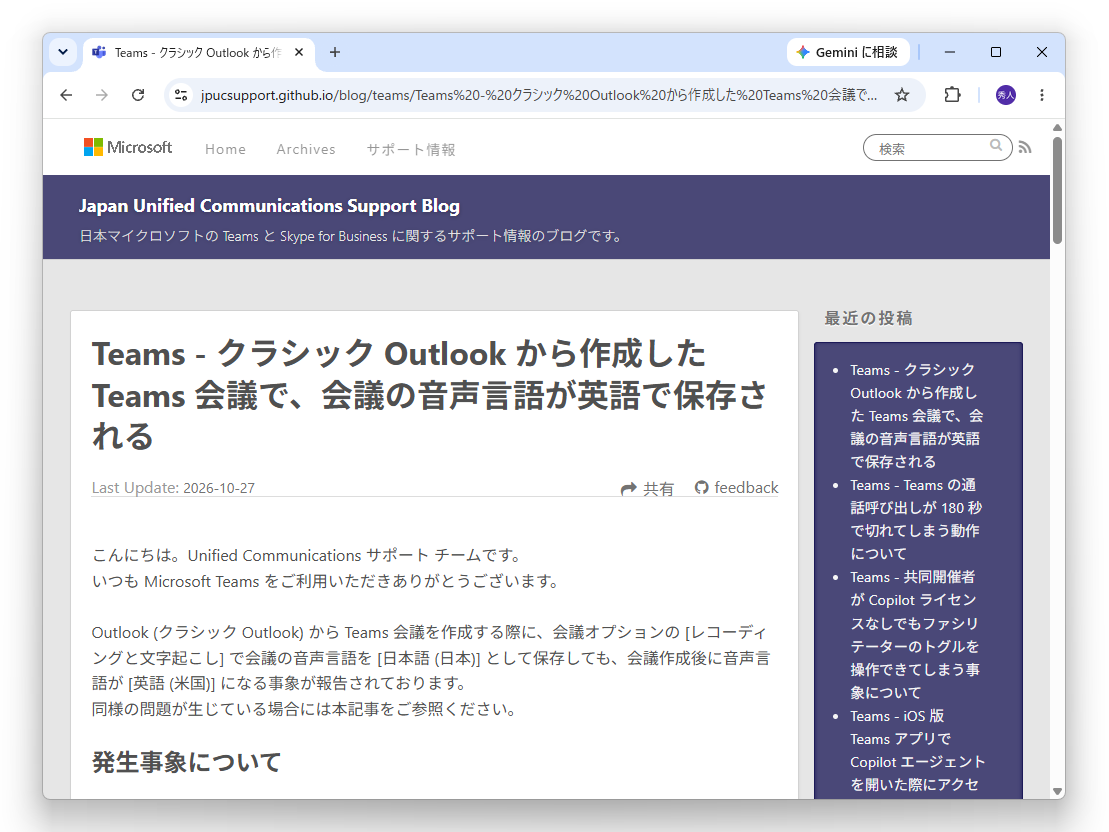The height and width of the screenshot is (832, 1109).
Task: View site information icon in address bar
Action: coord(181,95)
